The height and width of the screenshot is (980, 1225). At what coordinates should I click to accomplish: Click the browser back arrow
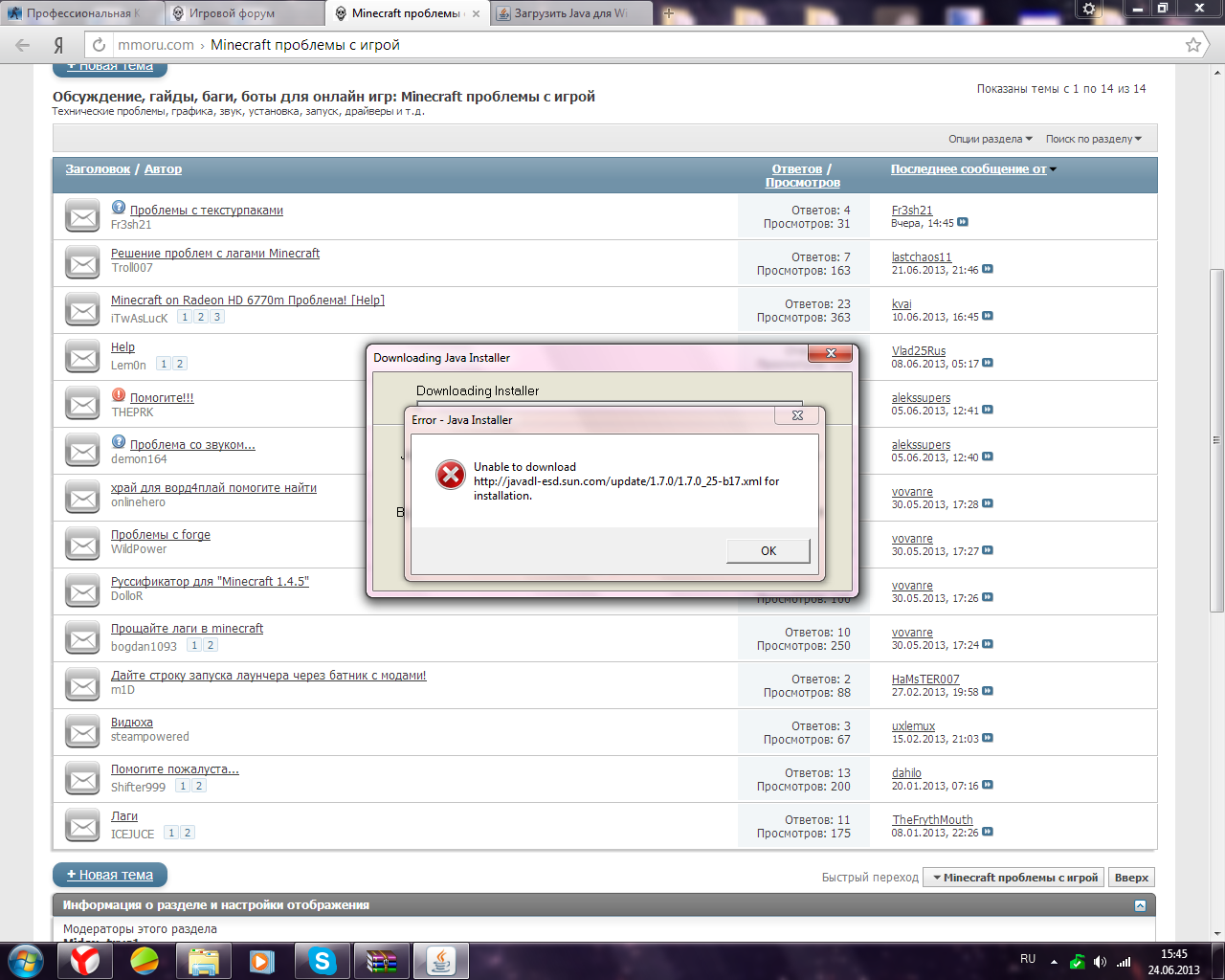tap(22, 45)
